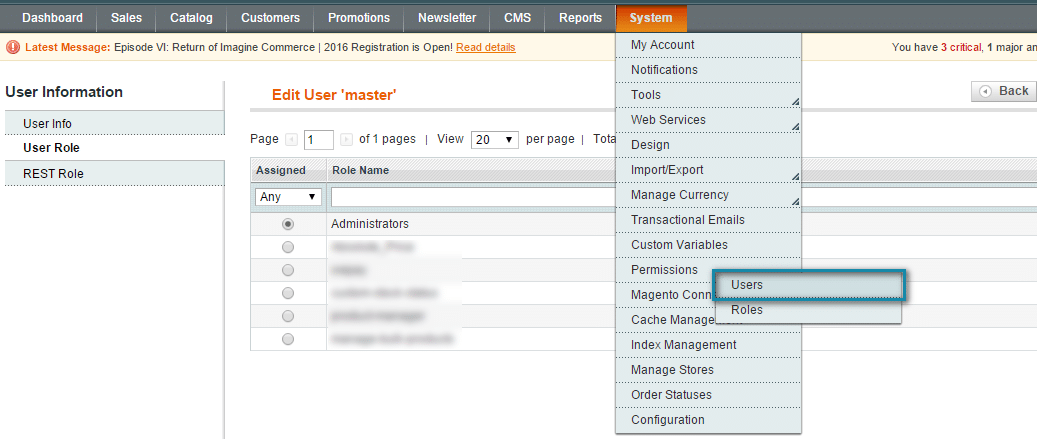Open the Read details link
This screenshot has width=1037, height=439.
pyautogui.click(x=485, y=47)
